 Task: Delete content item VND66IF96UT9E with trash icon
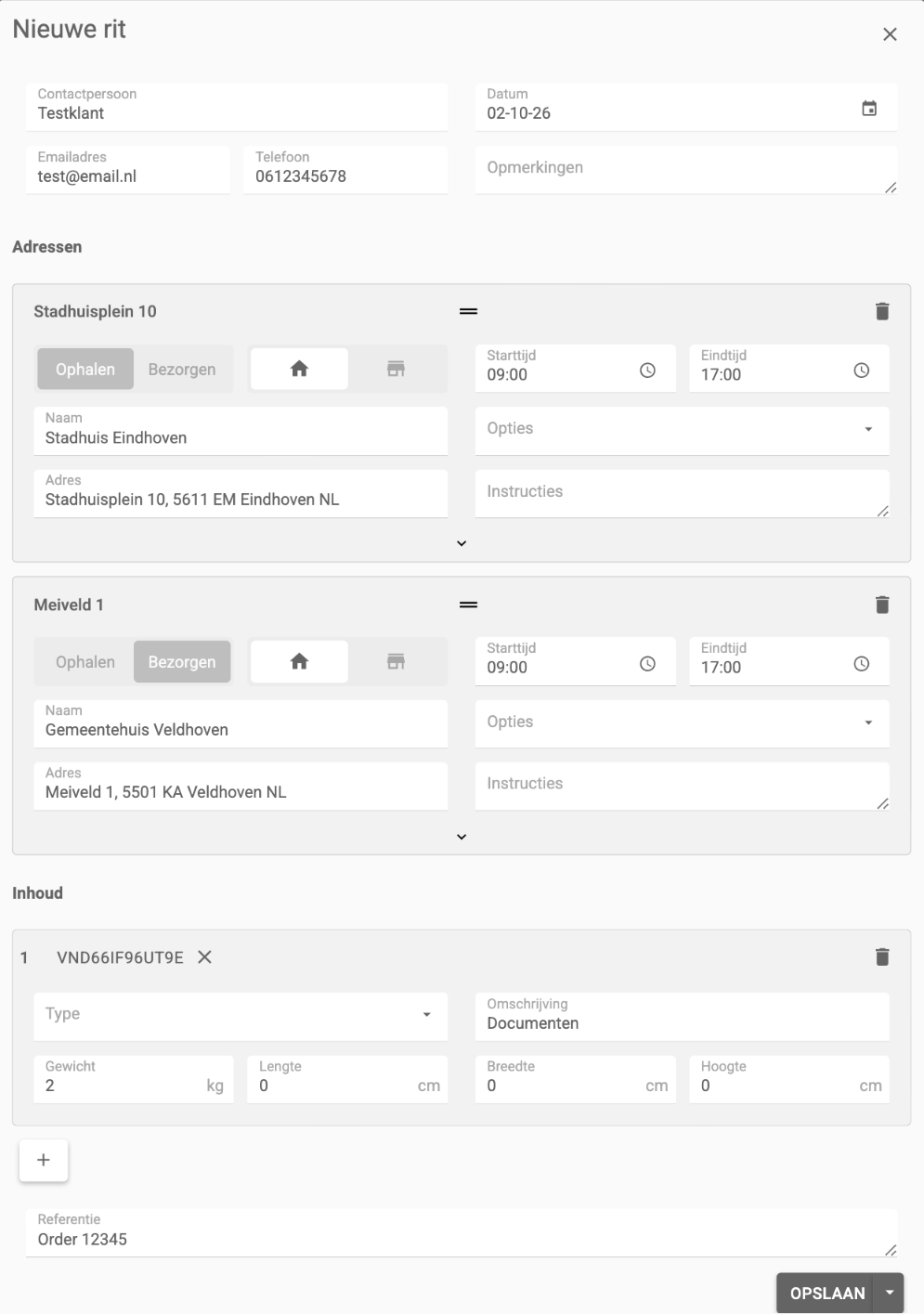coord(882,956)
